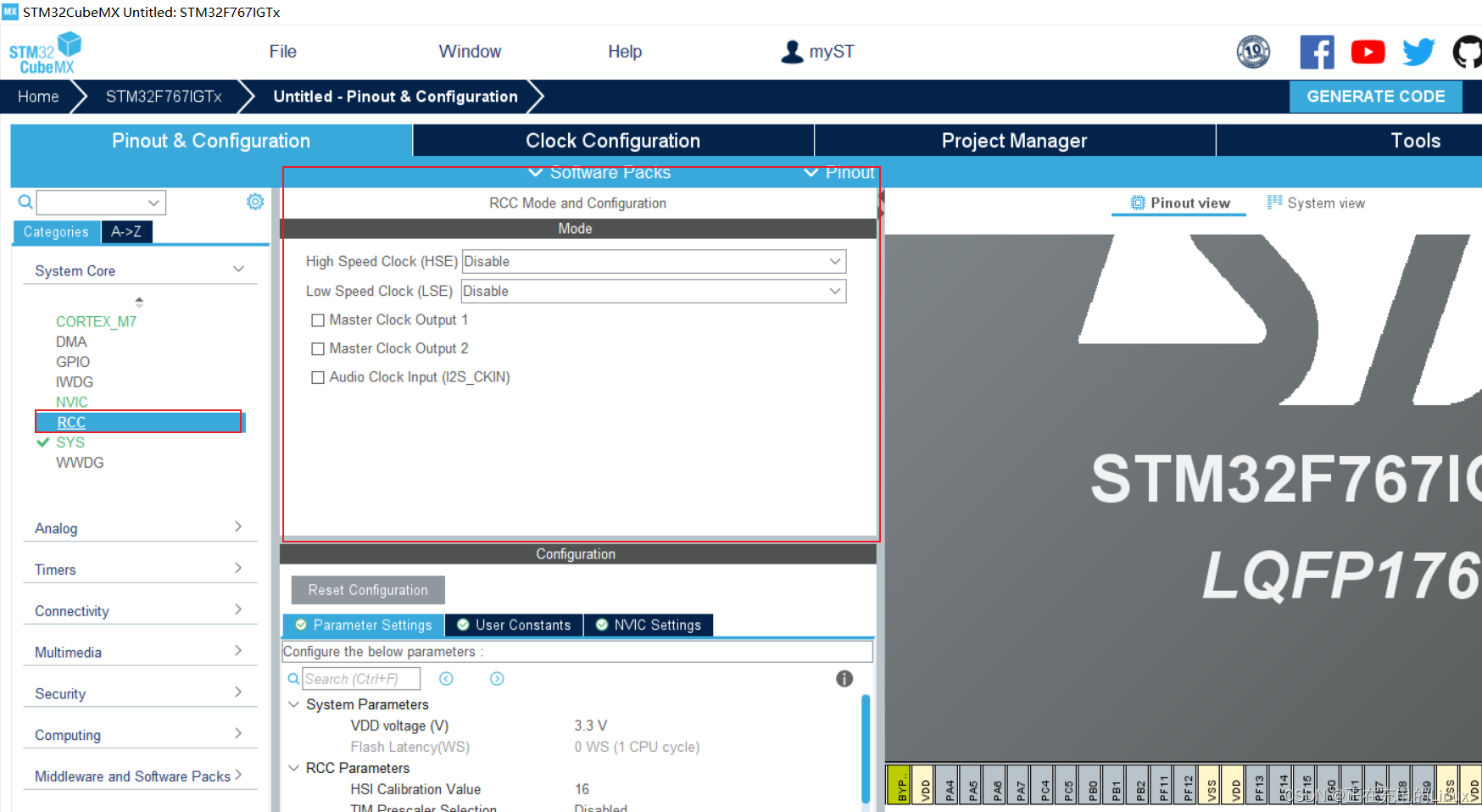Screen dimensions: 1482x812
Task: Collapse the System Parameters group
Action: pyautogui.click(x=293, y=704)
